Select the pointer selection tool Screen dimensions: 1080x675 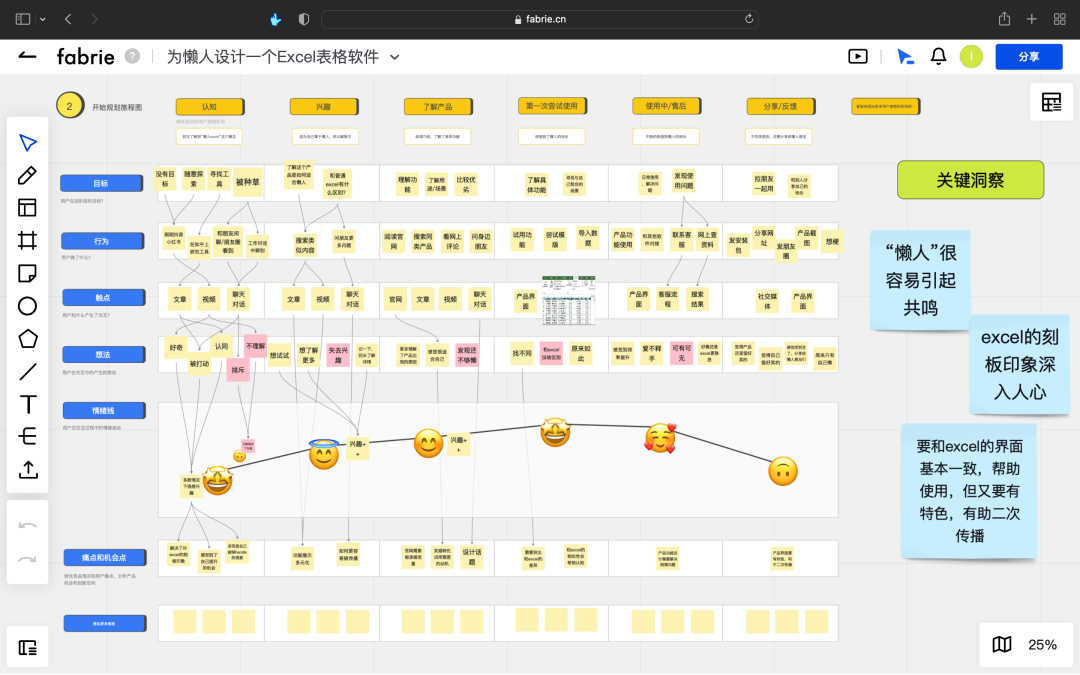[28, 143]
